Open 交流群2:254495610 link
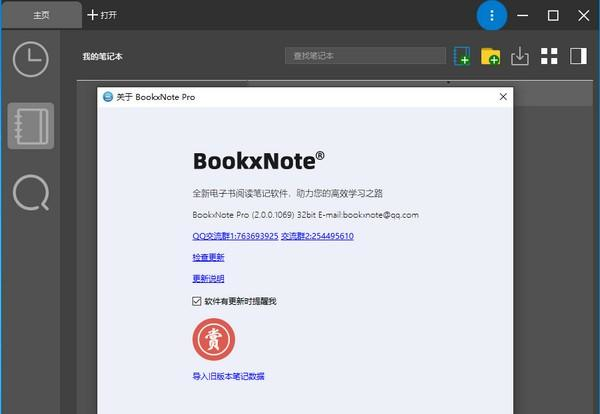Image resolution: width=600 pixels, height=414 pixels. click(317, 236)
